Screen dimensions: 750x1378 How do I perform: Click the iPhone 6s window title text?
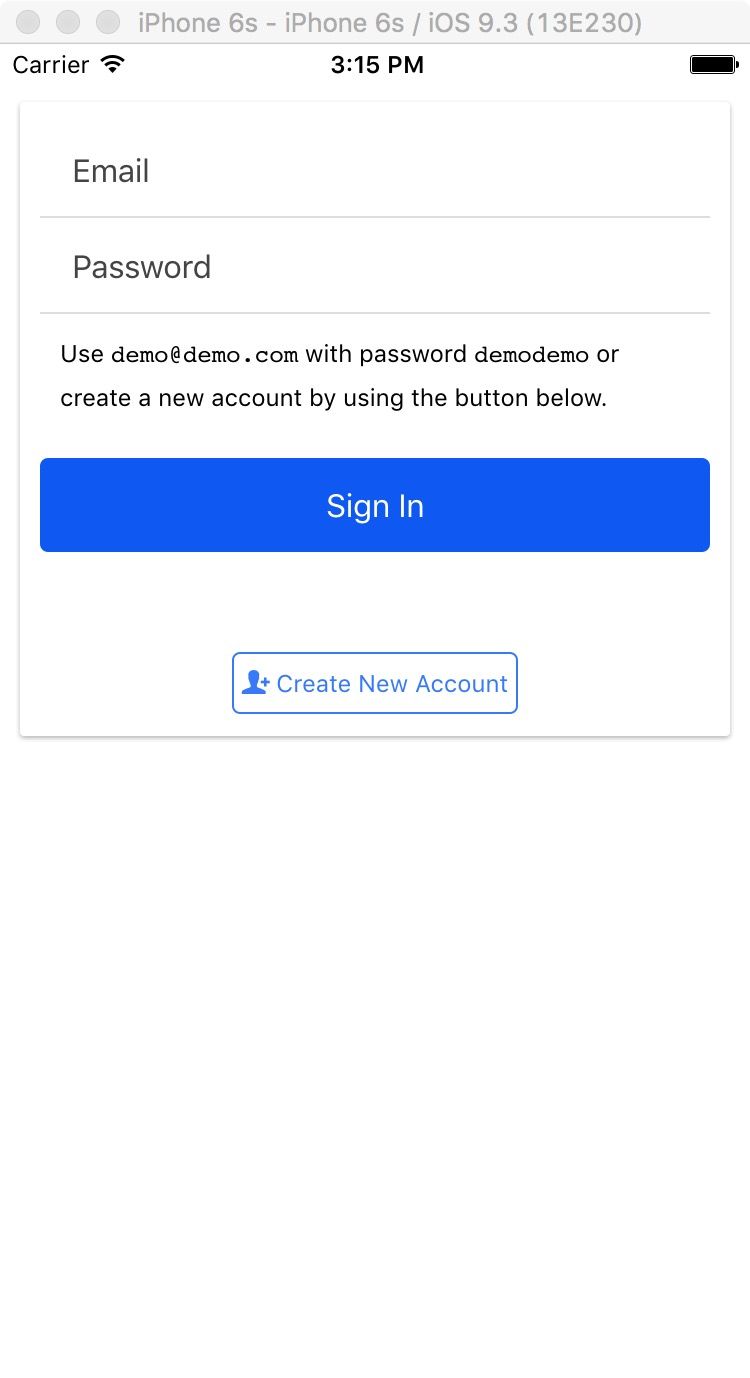[390, 22]
